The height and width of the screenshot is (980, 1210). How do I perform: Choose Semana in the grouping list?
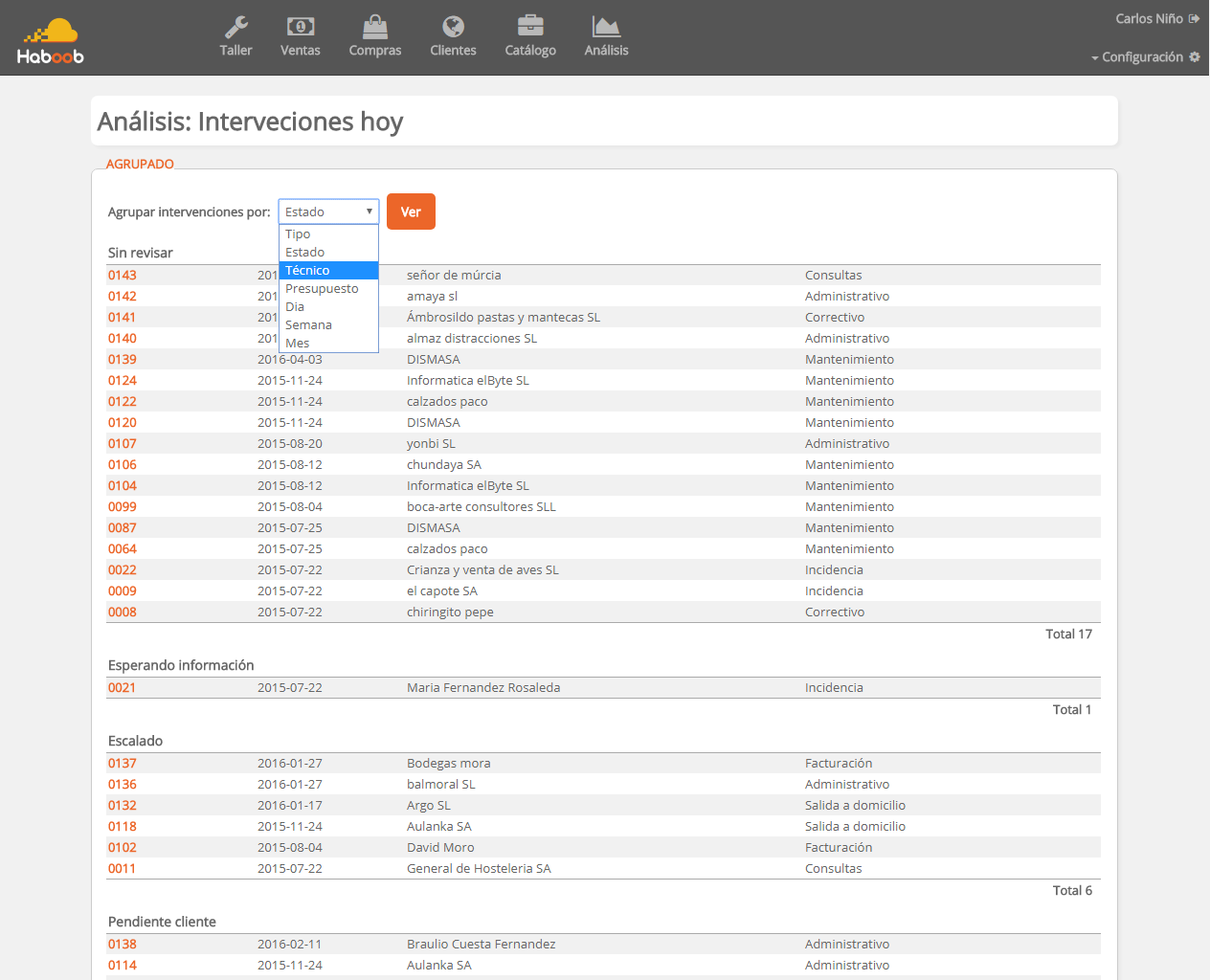[328, 325]
